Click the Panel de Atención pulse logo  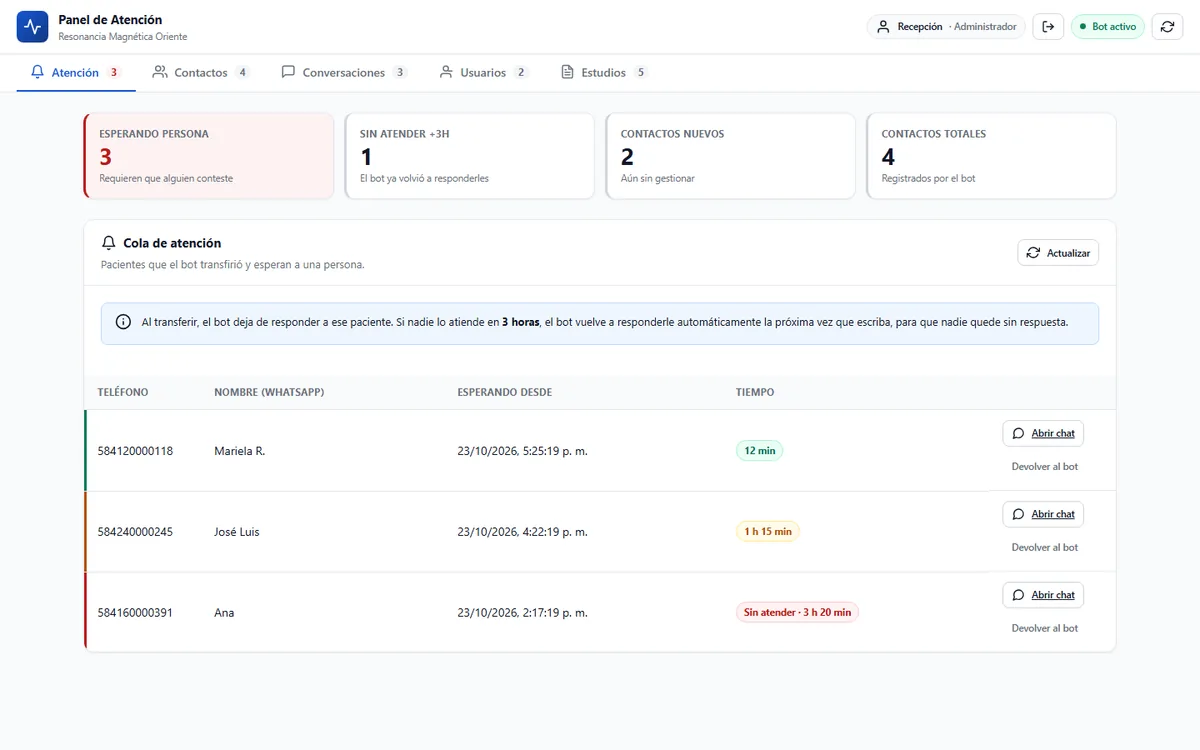click(x=33, y=27)
